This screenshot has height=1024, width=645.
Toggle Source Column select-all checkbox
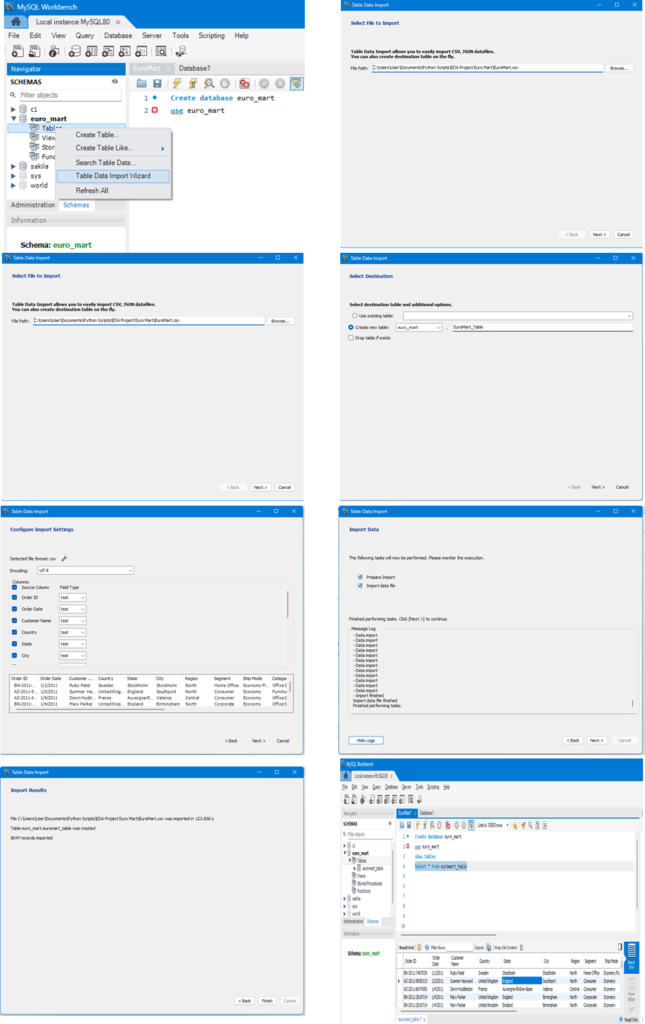(14, 587)
